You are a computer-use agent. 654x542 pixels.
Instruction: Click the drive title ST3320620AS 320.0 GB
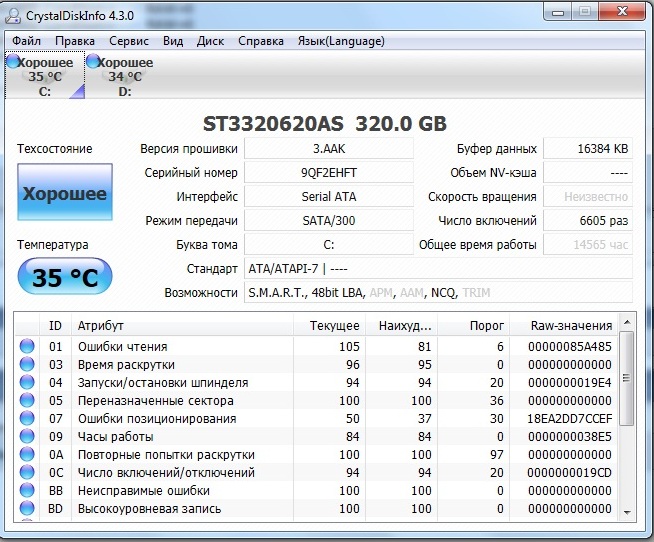pyautogui.click(x=324, y=124)
